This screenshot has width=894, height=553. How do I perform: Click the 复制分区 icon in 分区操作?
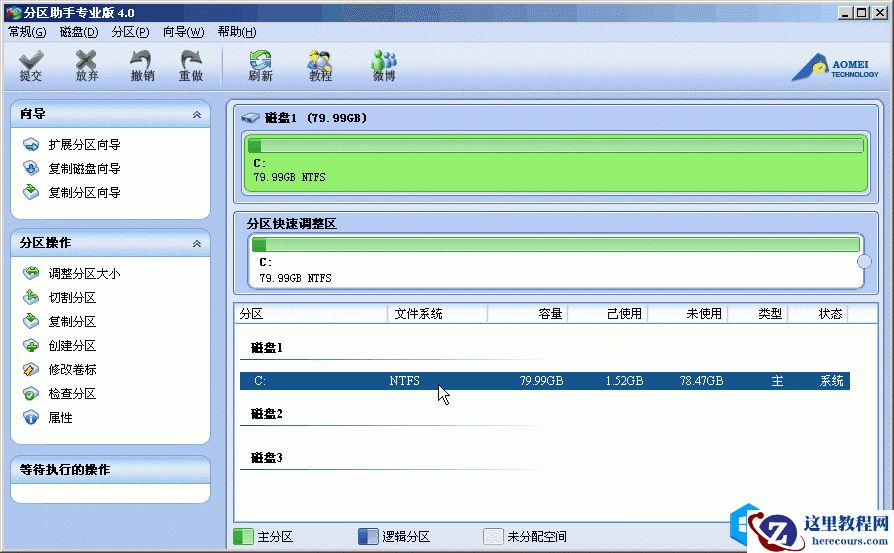click(31, 322)
